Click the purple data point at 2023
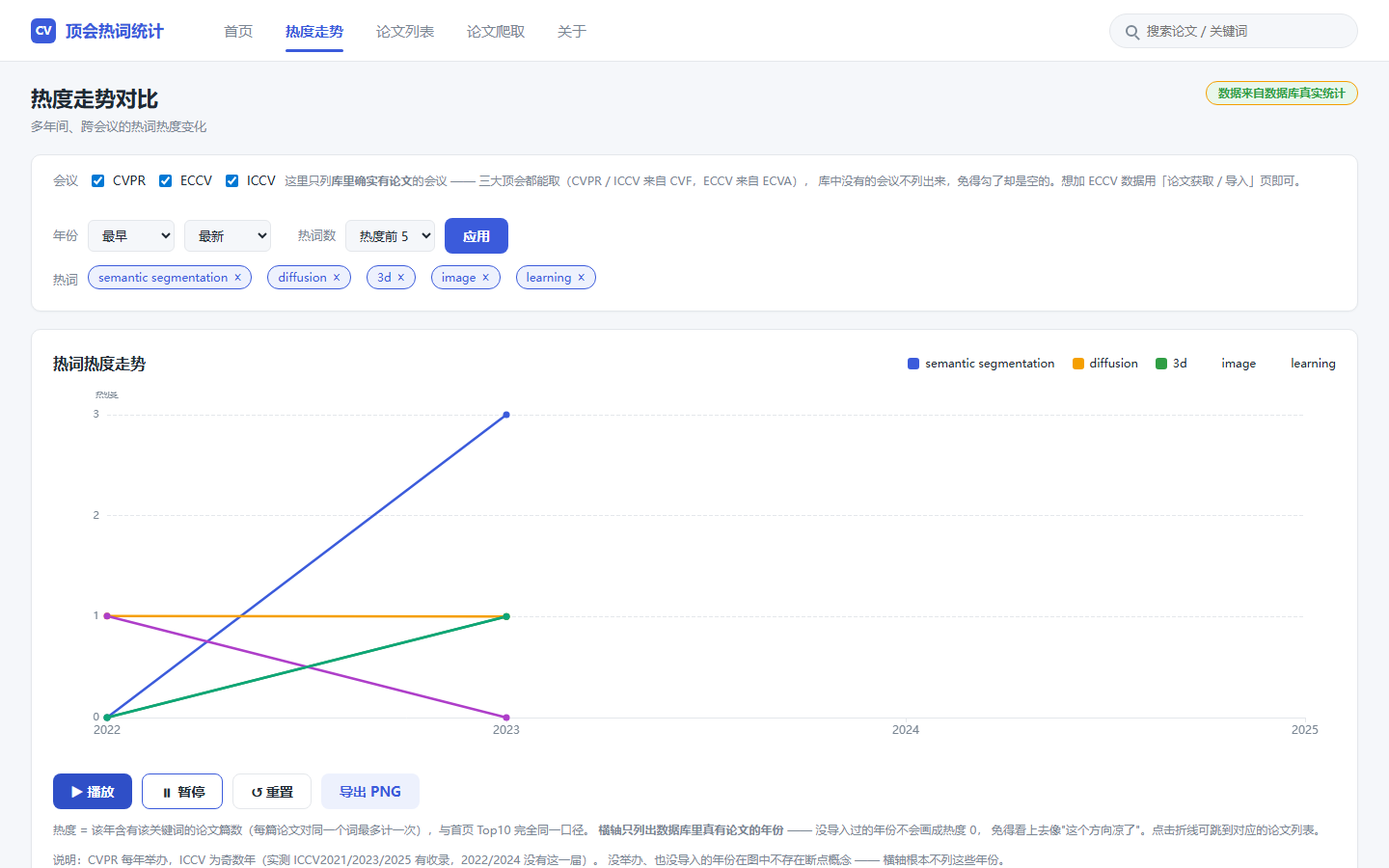The height and width of the screenshot is (868, 1389). click(506, 718)
